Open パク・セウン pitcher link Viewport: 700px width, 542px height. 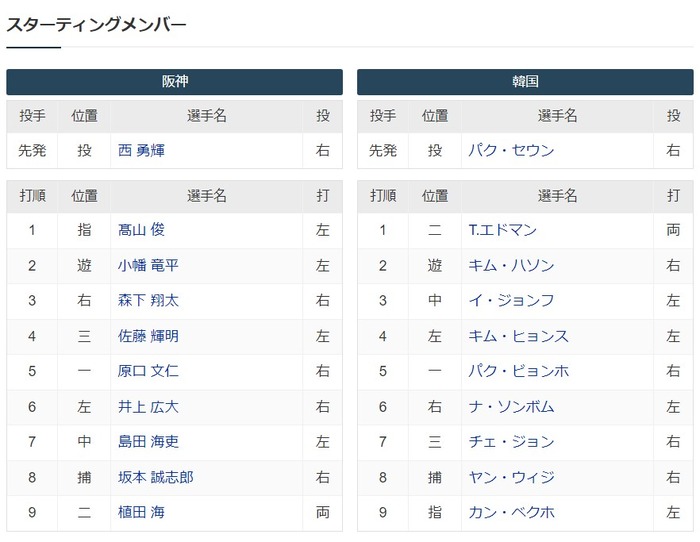(x=511, y=151)
